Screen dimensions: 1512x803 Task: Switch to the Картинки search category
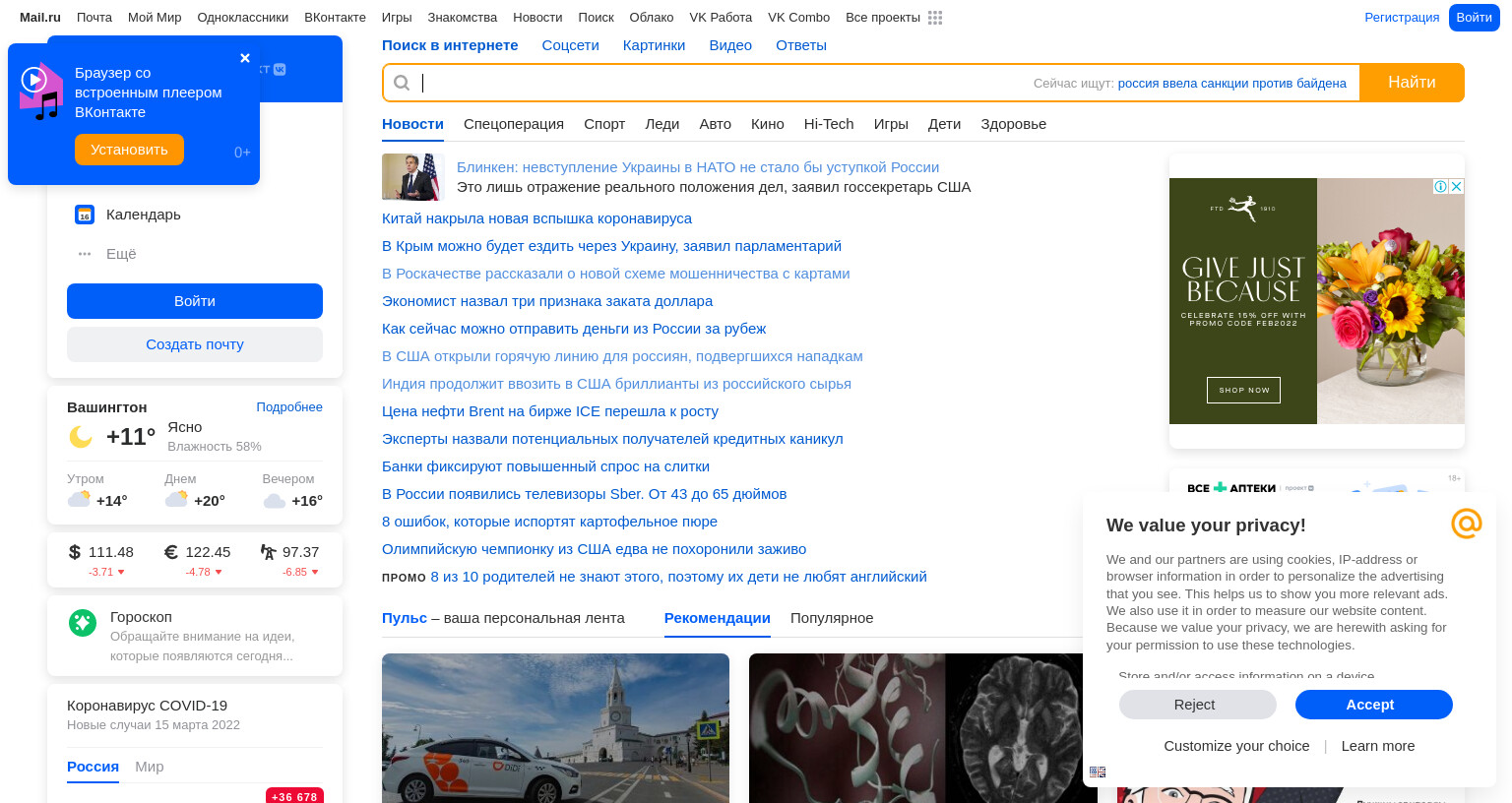click(654, 45)
